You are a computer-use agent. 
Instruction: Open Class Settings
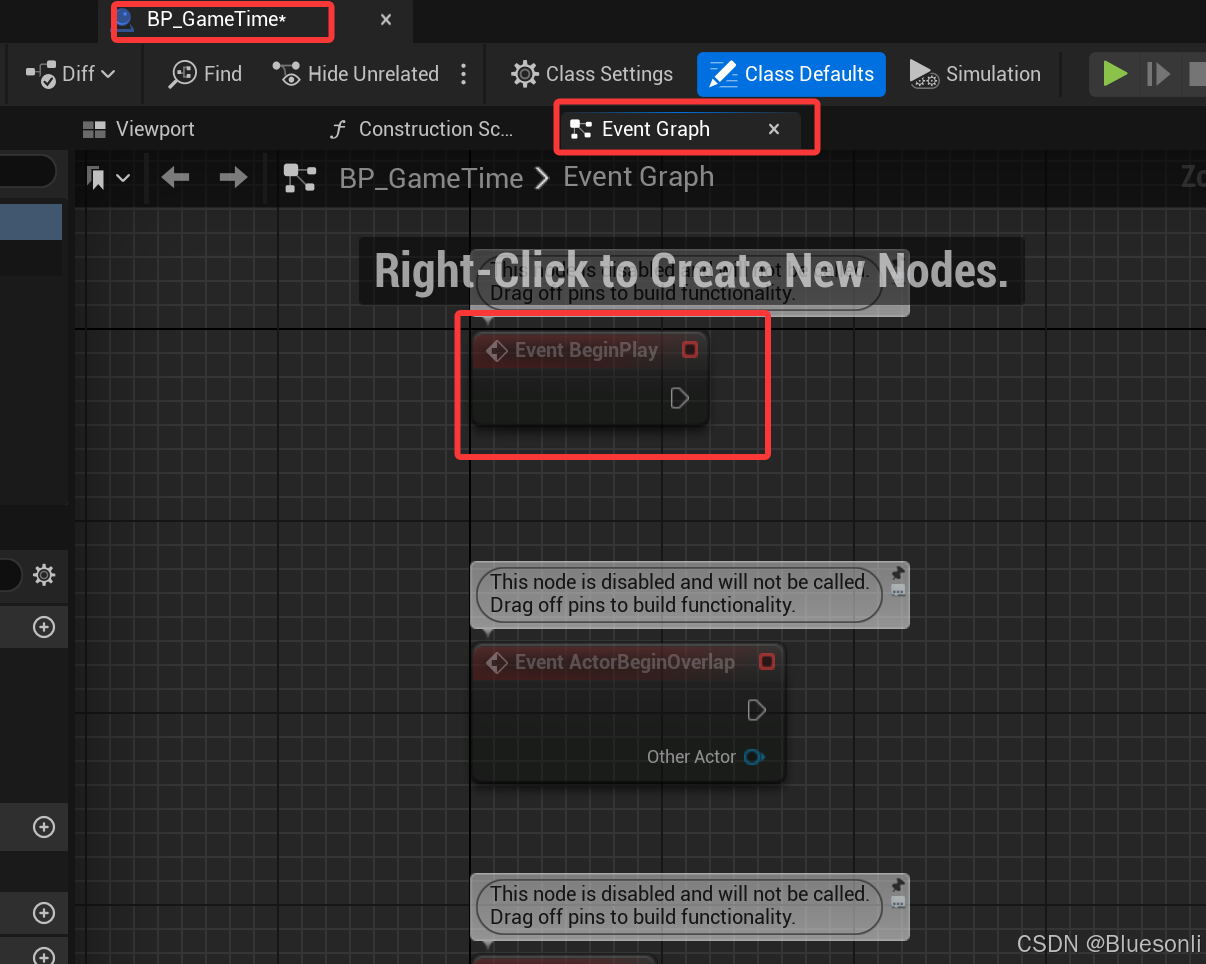(592, 74)
